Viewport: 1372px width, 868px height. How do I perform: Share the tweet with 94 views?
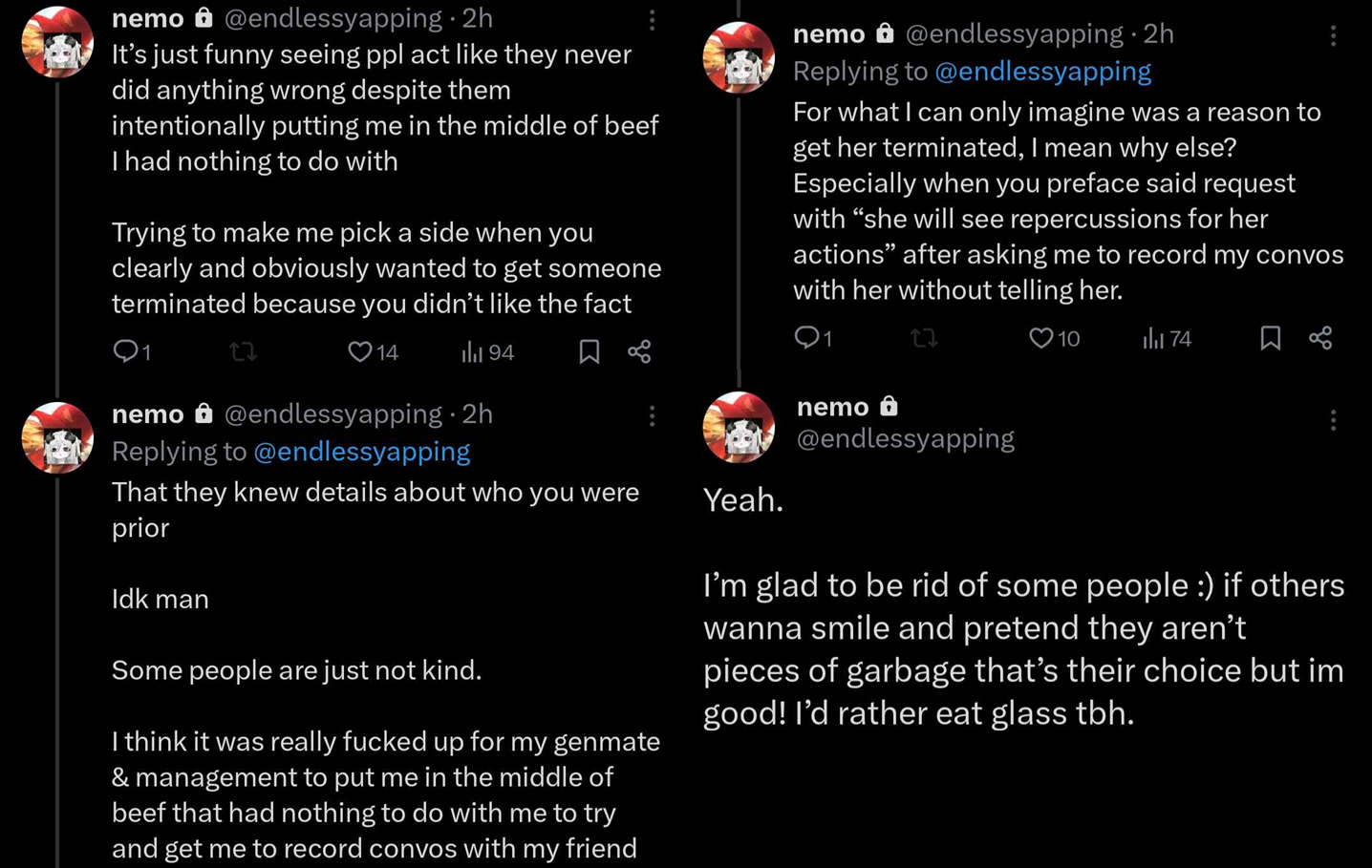(639, 352)
